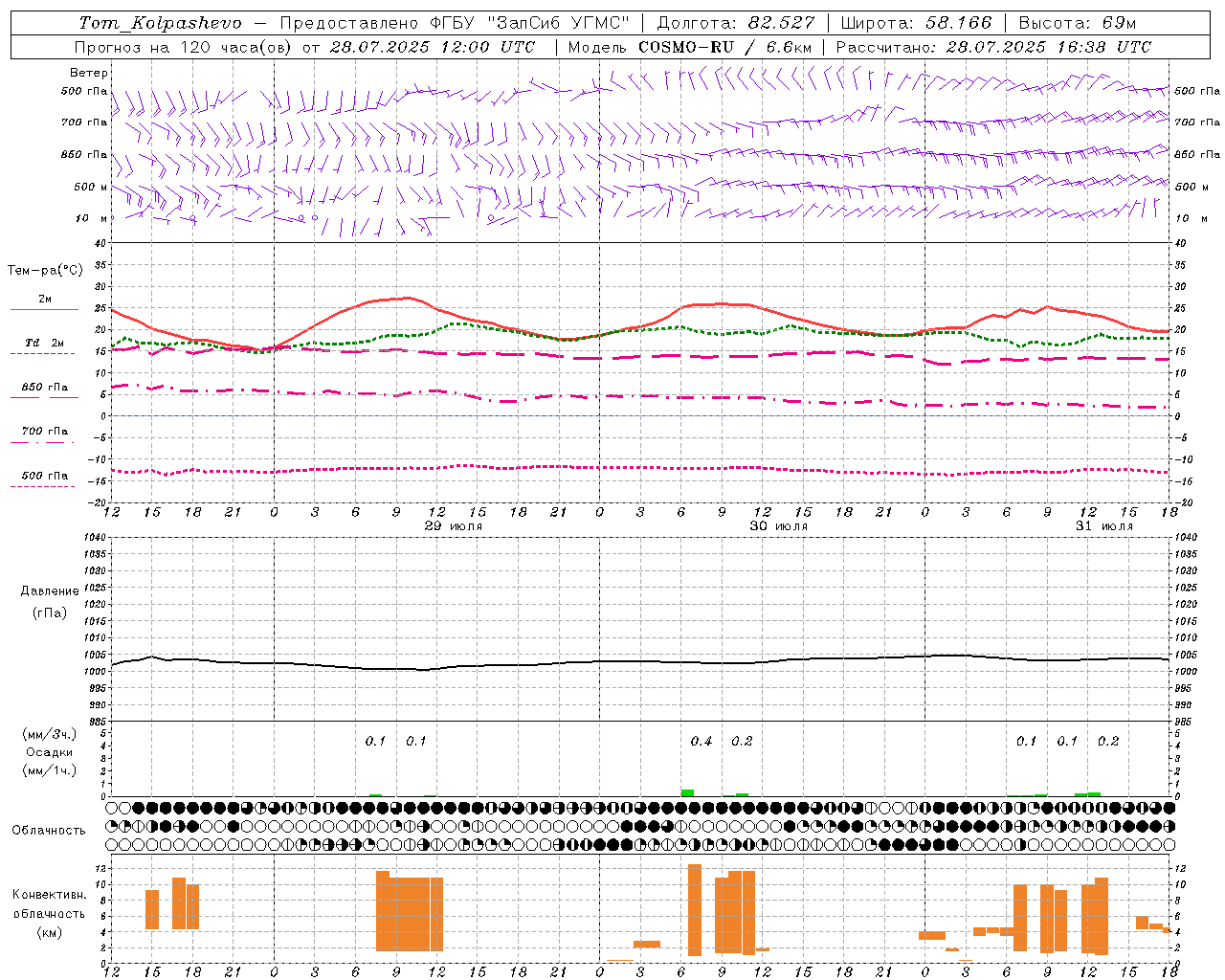Click the '(мм/1ч.)' precipitation unit label
1225x980 pixels.
tap(49, 770)
